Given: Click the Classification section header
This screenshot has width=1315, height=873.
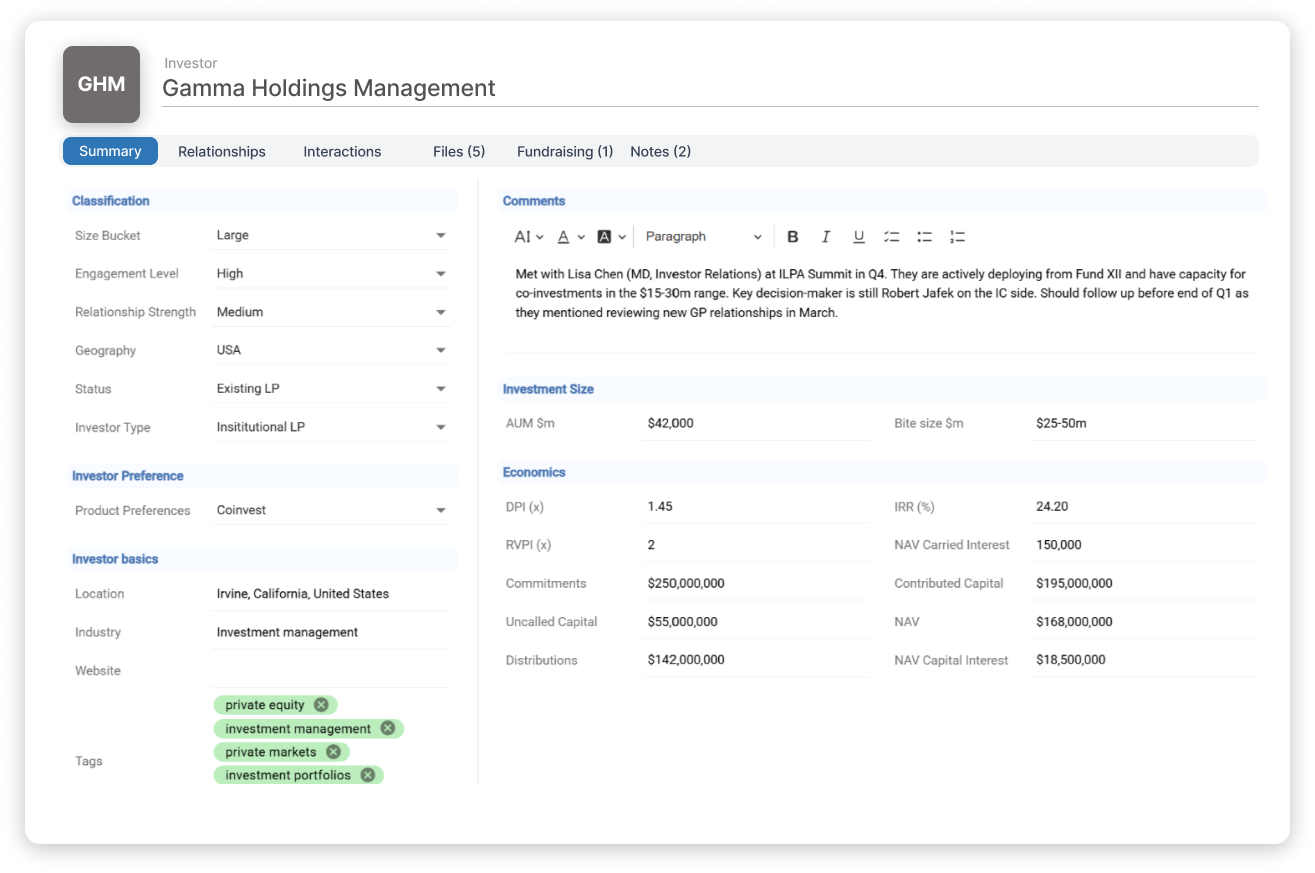Looking at the screenshot, I should (262, 201).
